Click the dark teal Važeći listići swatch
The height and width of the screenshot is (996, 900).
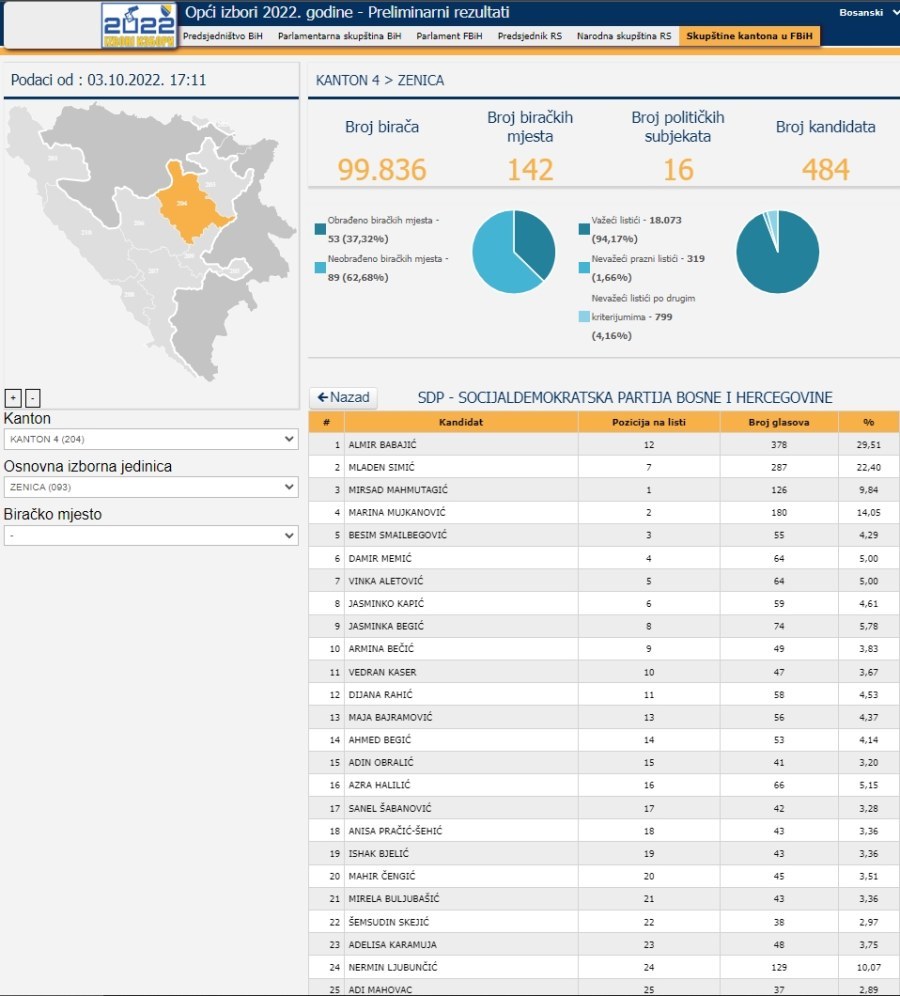tap(584, 229)
